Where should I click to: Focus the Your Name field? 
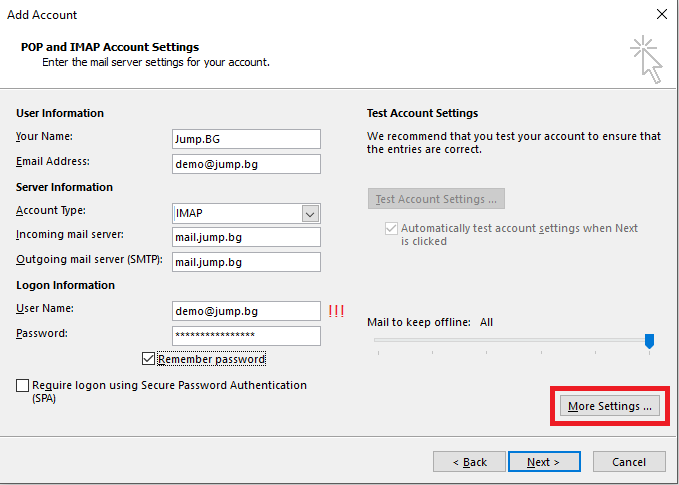pyautogui.click(x=246, y=139)
